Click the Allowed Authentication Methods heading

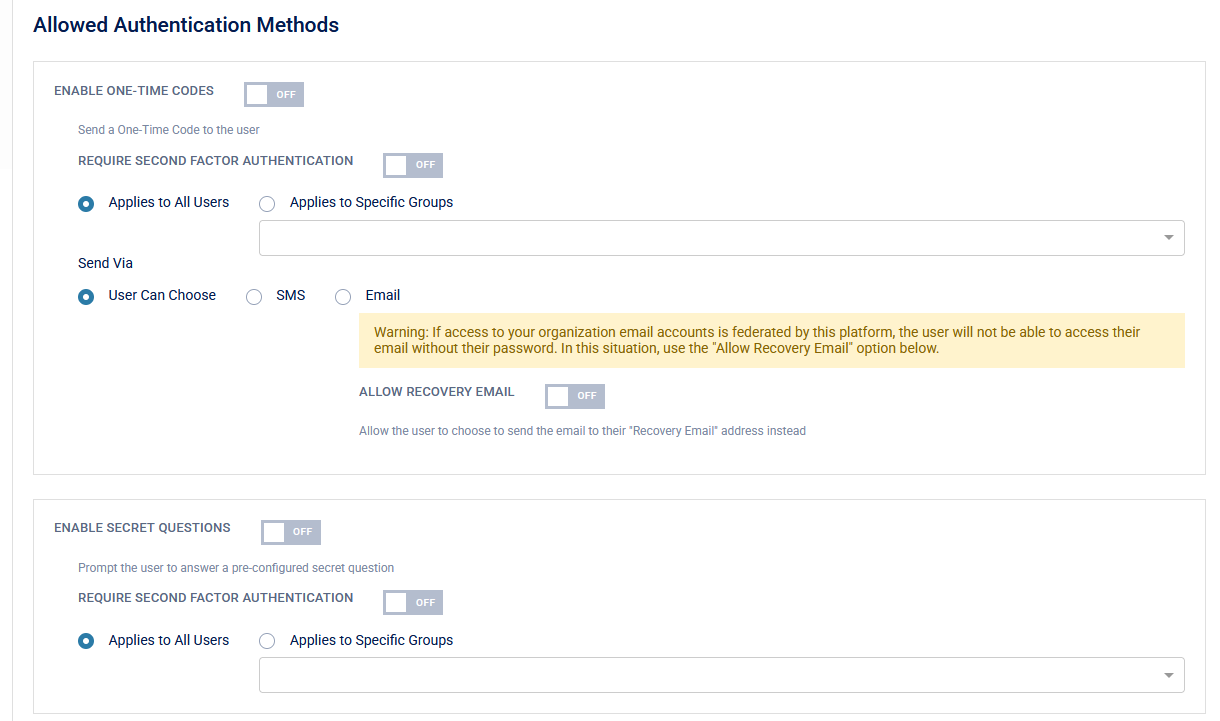[186, 25]
